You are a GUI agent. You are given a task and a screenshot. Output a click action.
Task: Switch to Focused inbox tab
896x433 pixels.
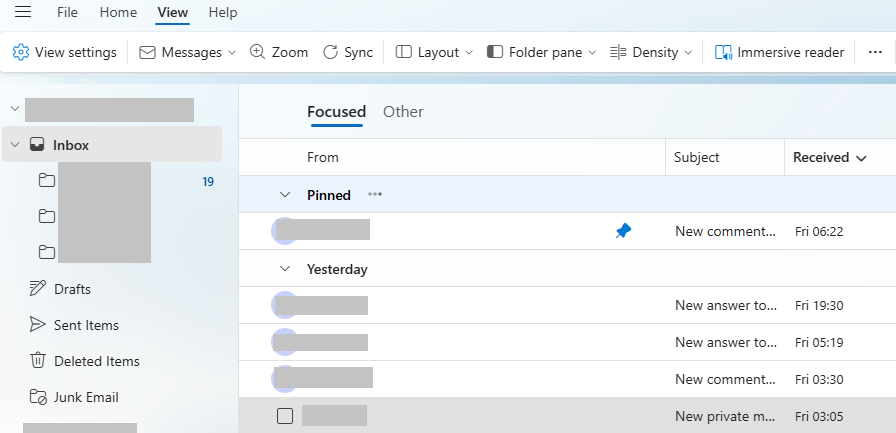pos(337,112)
